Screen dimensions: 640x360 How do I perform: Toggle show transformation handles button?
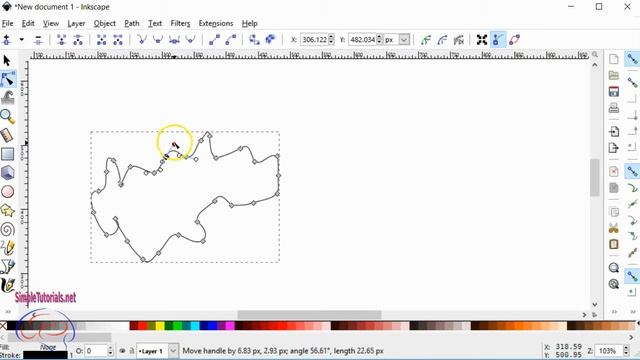[482, 40]
